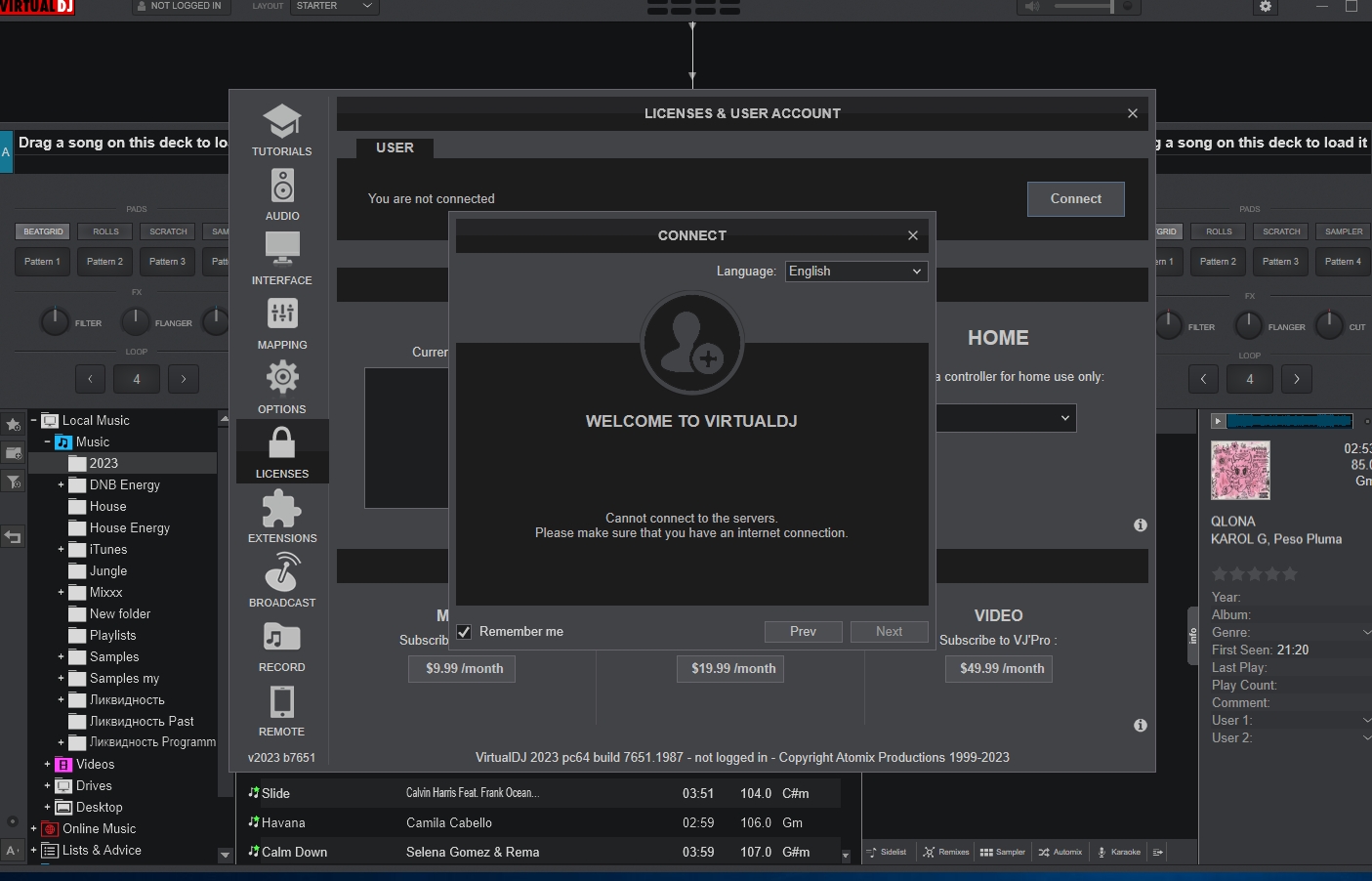1372x881 pixels.
Task: Toggle SAMPLER pads mode on right deck
Action: click(x=1344, y=231)
